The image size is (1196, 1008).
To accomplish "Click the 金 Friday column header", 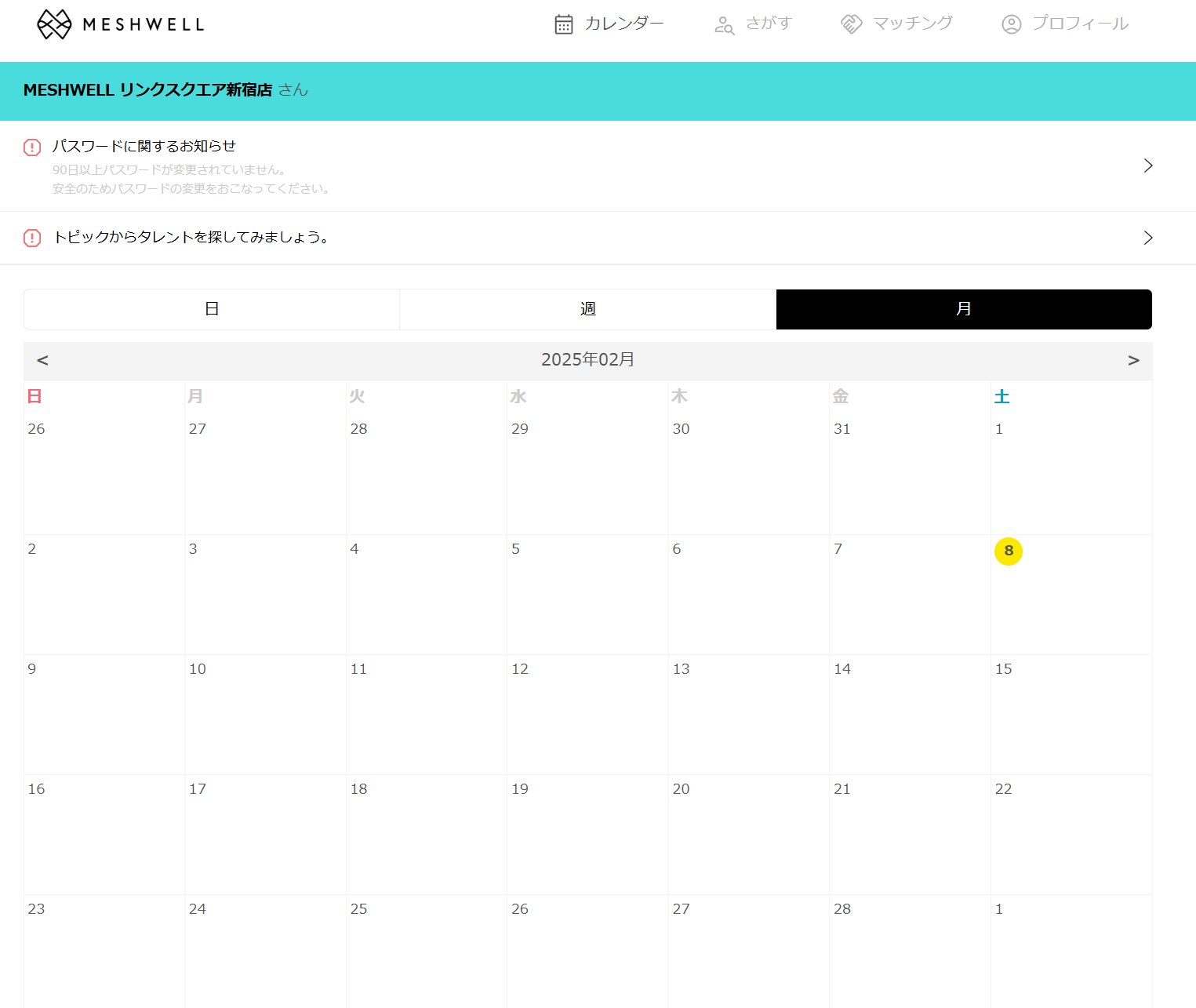I will pyautogui.click(x=841, y=396).
